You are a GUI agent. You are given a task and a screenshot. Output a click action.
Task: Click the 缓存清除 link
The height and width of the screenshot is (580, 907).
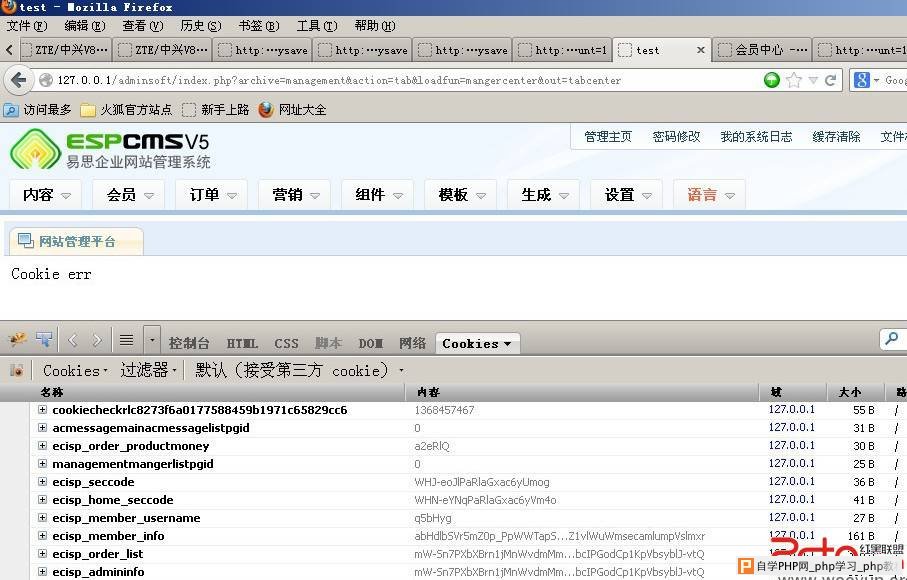pyautogui.click(x=836, y=136)
